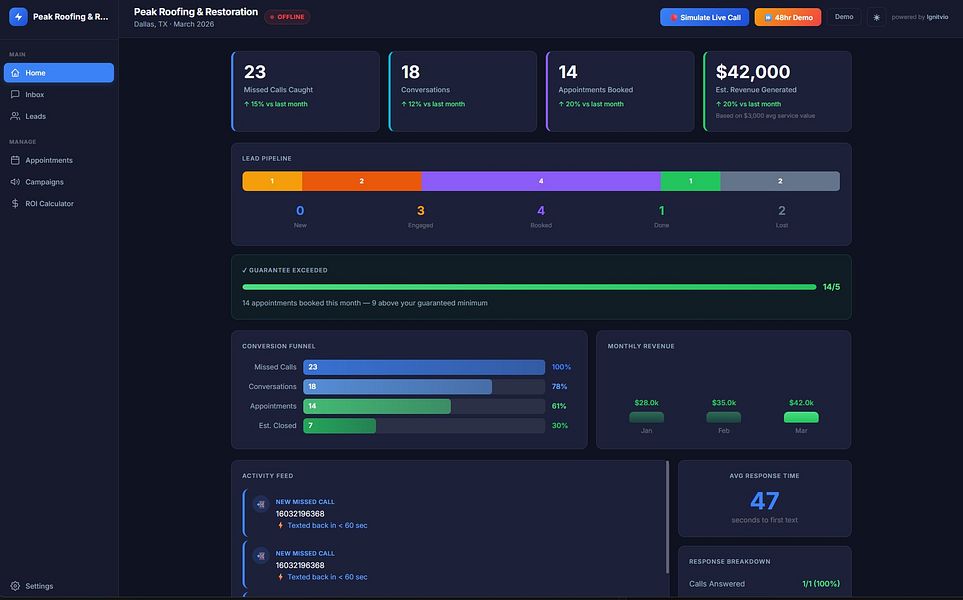
Task: Click the 78% funnel percentage
Action: (x=559, y=386)
